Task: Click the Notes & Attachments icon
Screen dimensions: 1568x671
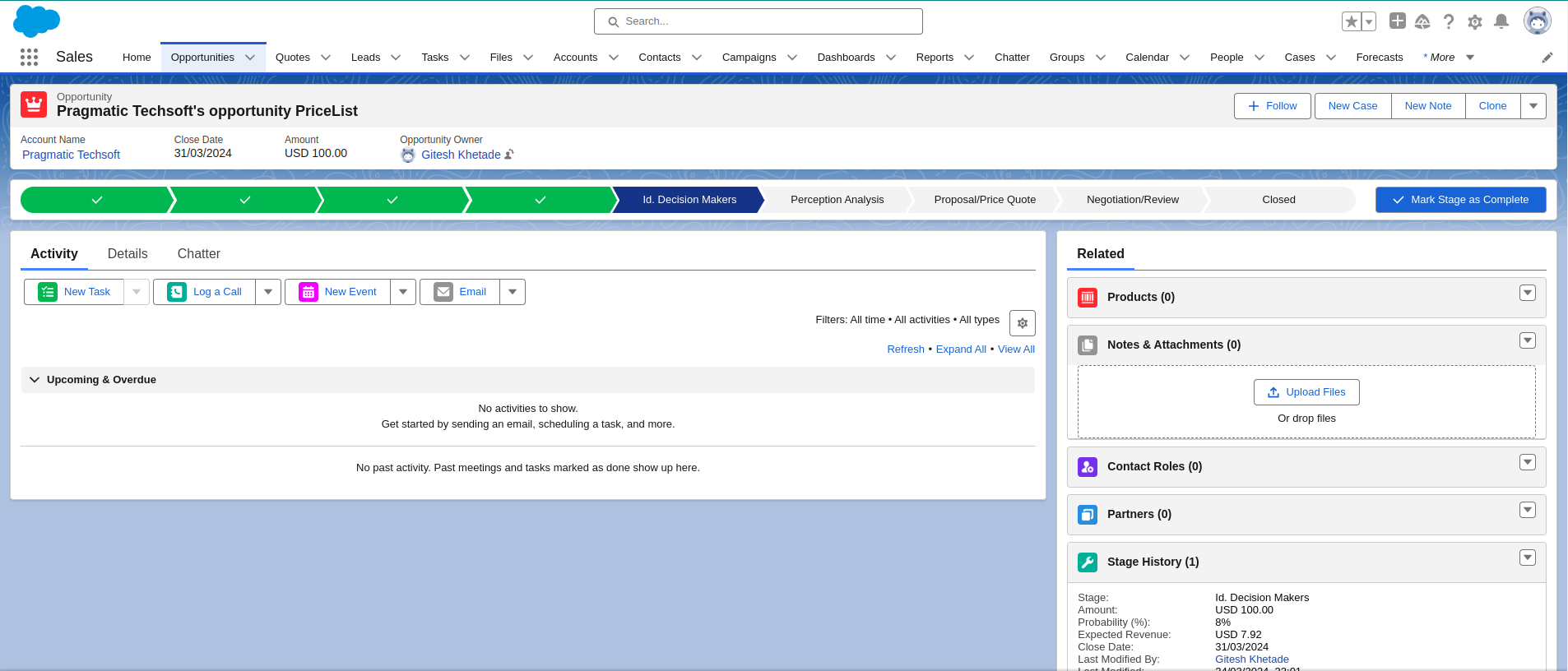Action: point(1088,345)
